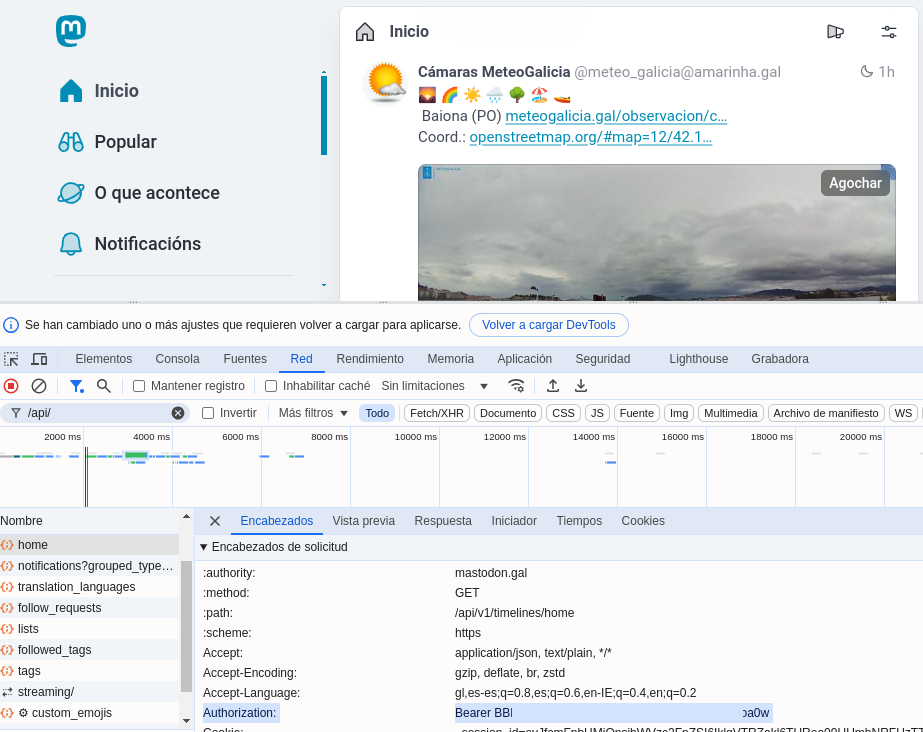Select the inspect element tool

pos(13,358)
